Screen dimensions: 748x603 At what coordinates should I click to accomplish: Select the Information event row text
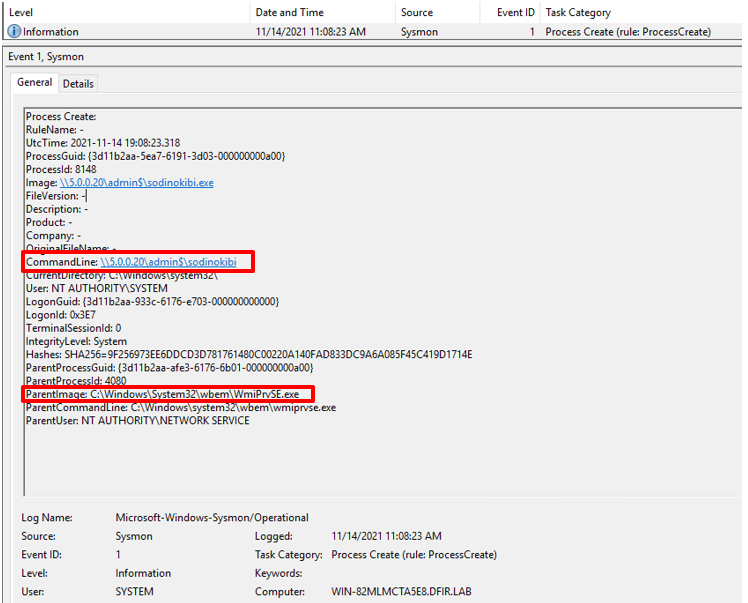click(51, 32)
